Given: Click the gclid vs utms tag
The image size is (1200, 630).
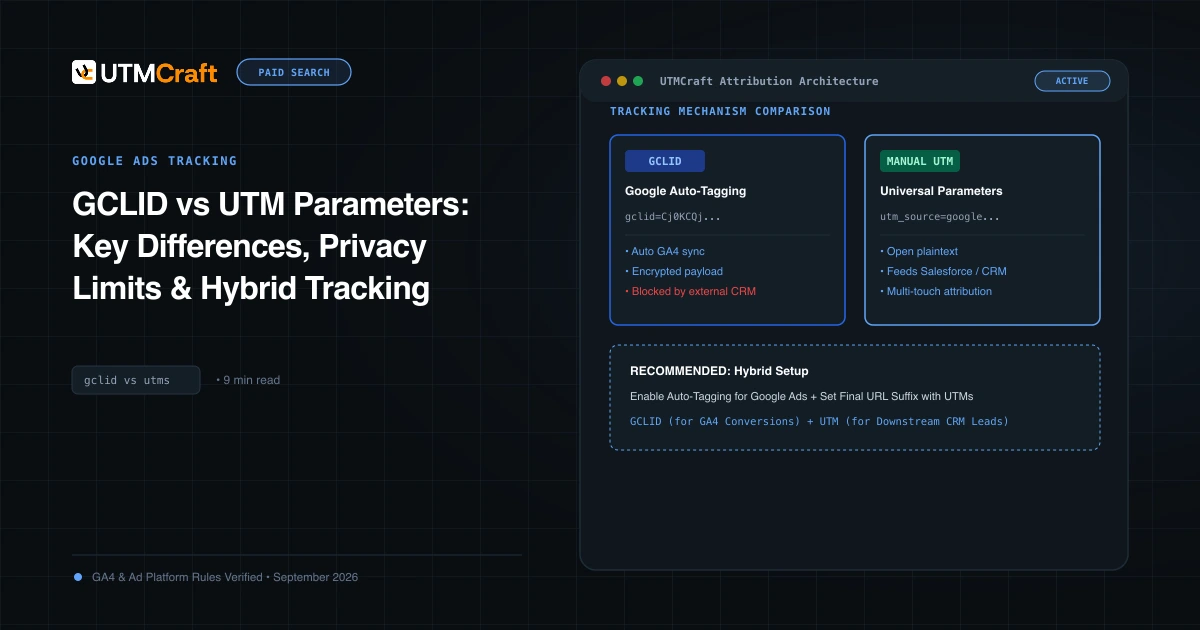Looking at the screenshot, I should tap(136, 380).
